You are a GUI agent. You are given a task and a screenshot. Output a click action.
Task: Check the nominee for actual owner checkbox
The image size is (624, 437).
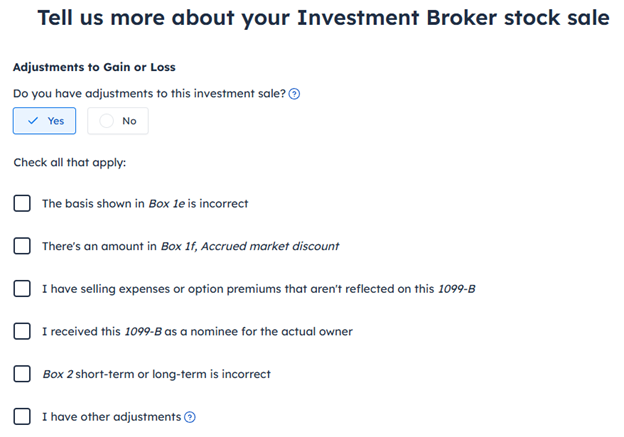pos(22,331)
